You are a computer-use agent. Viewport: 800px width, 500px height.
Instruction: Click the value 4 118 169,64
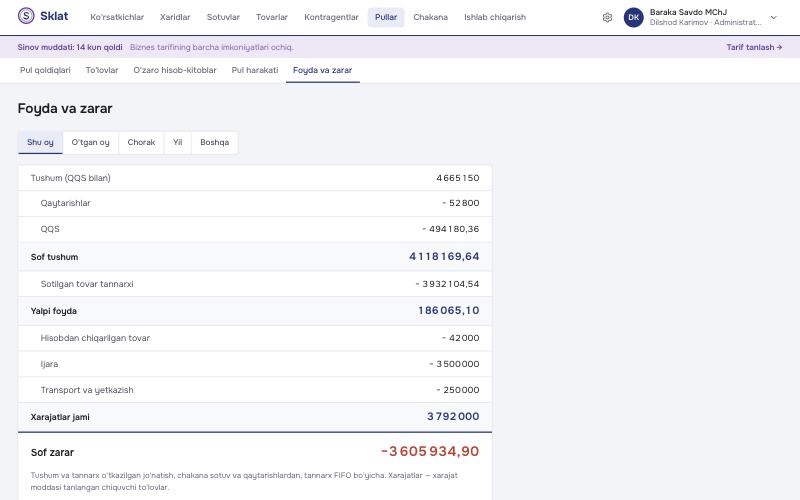pos(444,257)
